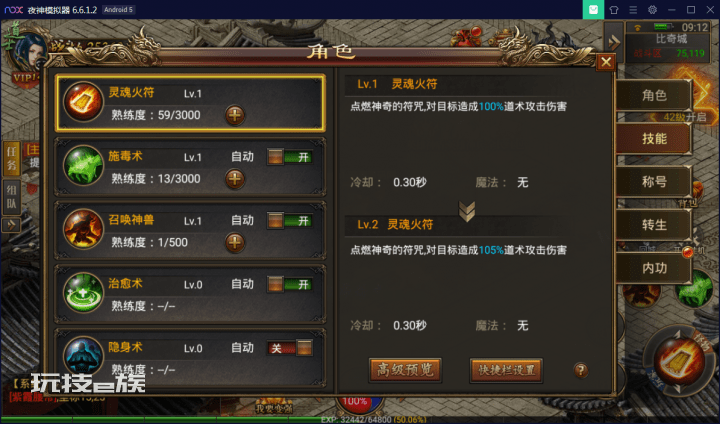Screen dimensions: 720x424
Task: Close the 角色 panel
Action: click(x=606, y=62)
